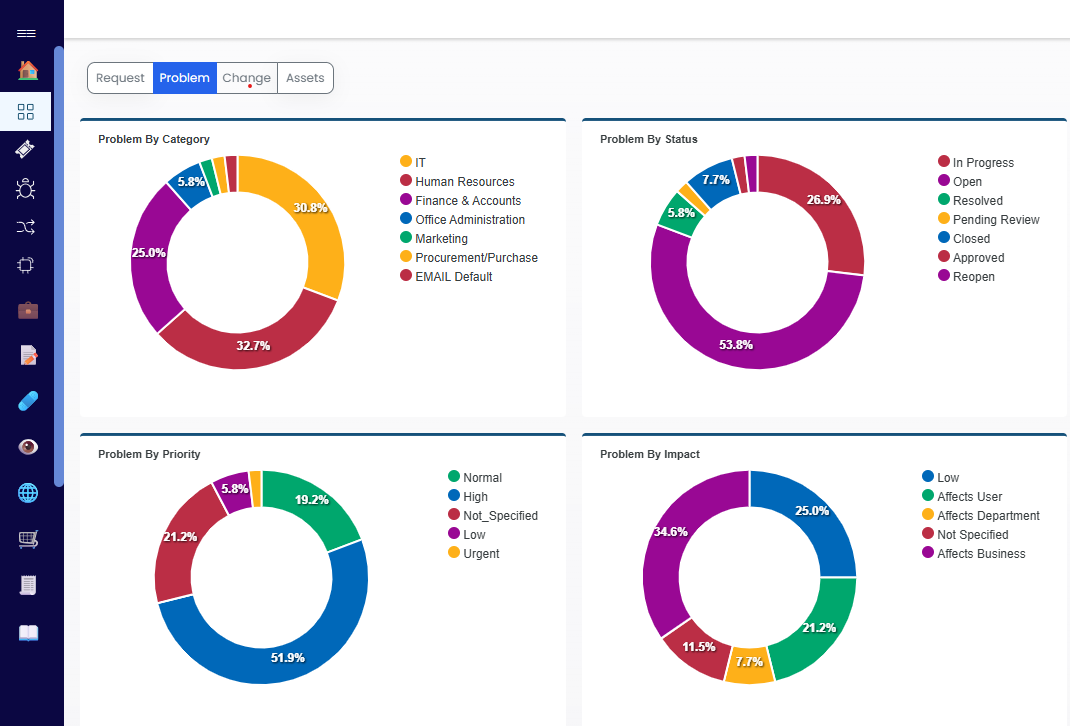Toggle Affects User impact legend item
1070x726 pixels.
tap(962, 497)
